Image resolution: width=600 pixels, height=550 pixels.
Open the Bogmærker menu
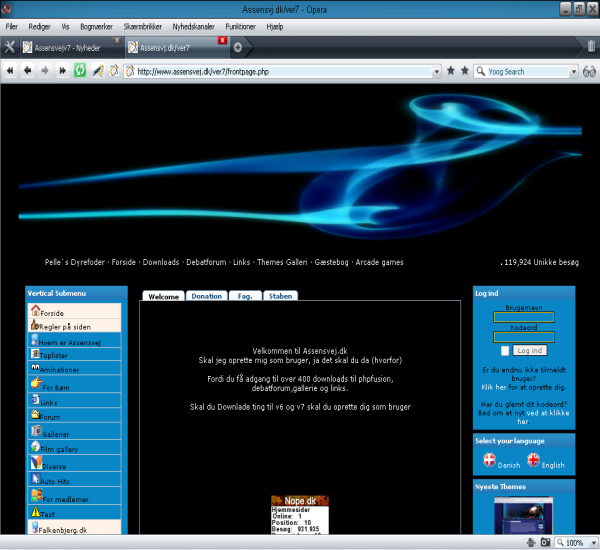[x=96, y=27]
